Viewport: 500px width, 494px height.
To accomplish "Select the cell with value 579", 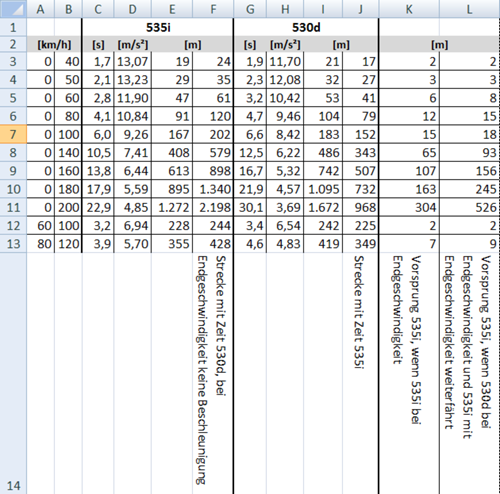I will click(213, 153).
